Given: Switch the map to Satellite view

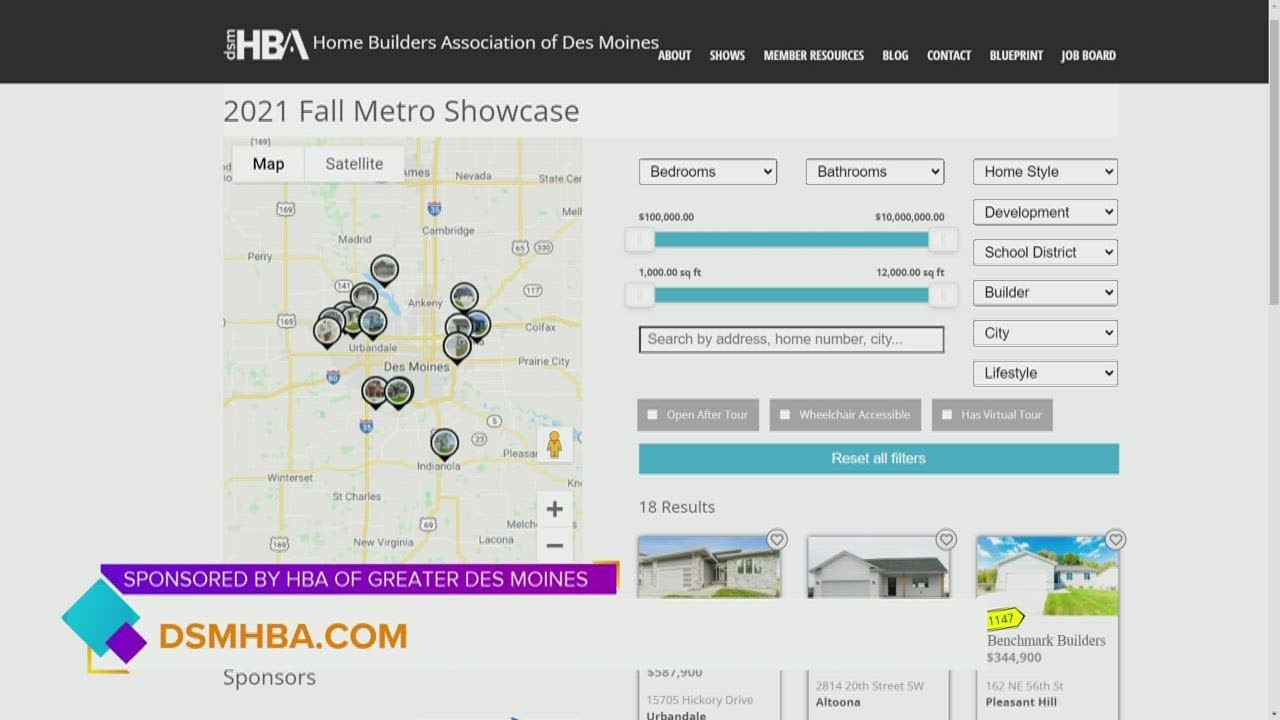Looking at the screenshot, I should [354, 164].
